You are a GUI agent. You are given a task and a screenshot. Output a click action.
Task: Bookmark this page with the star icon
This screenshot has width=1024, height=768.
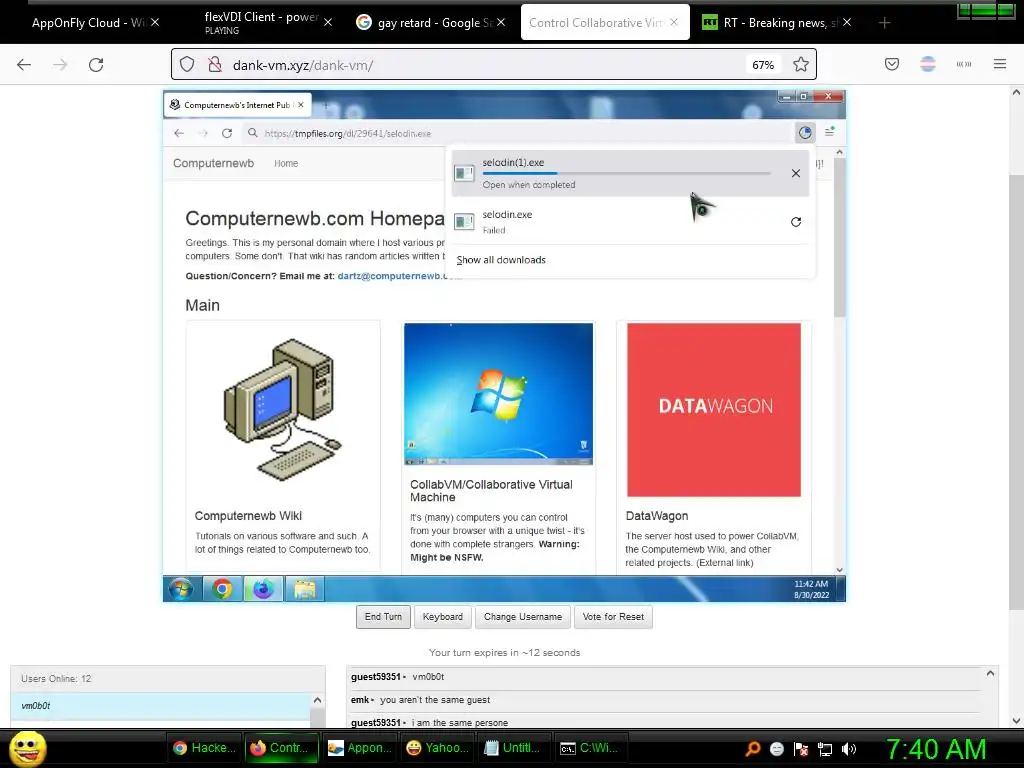(801, 65)
